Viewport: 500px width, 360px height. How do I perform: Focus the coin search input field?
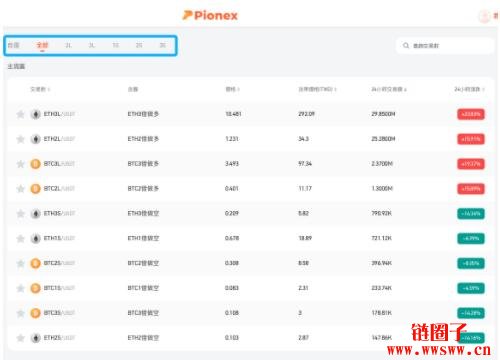pos(445,45)
